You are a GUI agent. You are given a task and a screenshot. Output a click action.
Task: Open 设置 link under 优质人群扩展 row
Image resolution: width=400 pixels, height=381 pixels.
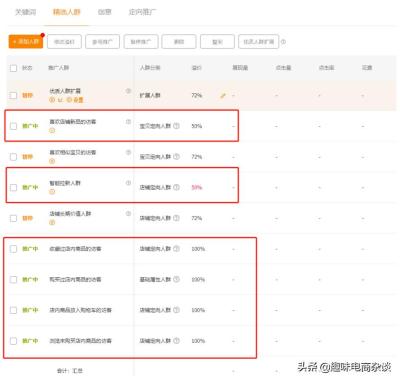point(78,100)
